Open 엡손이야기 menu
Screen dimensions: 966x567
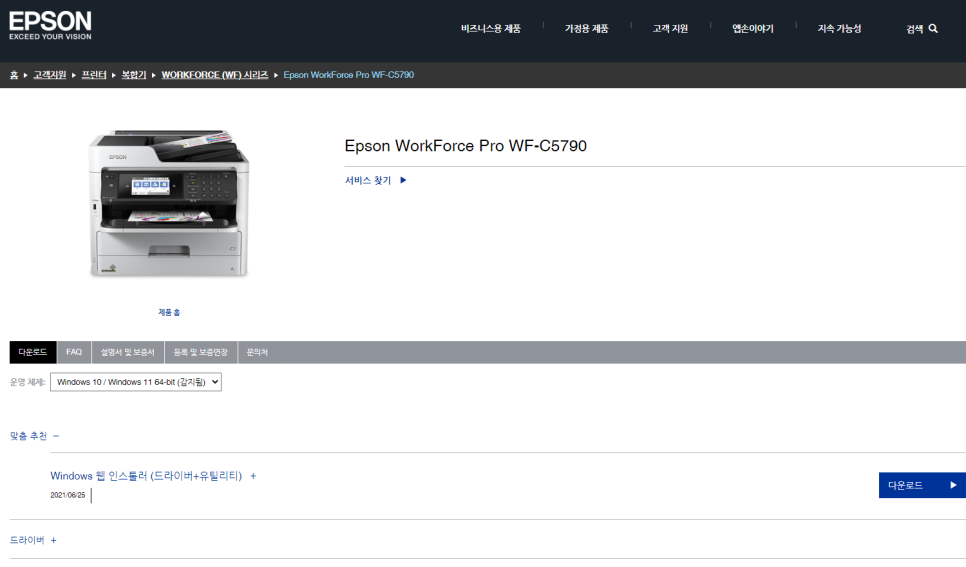(752, 28)
